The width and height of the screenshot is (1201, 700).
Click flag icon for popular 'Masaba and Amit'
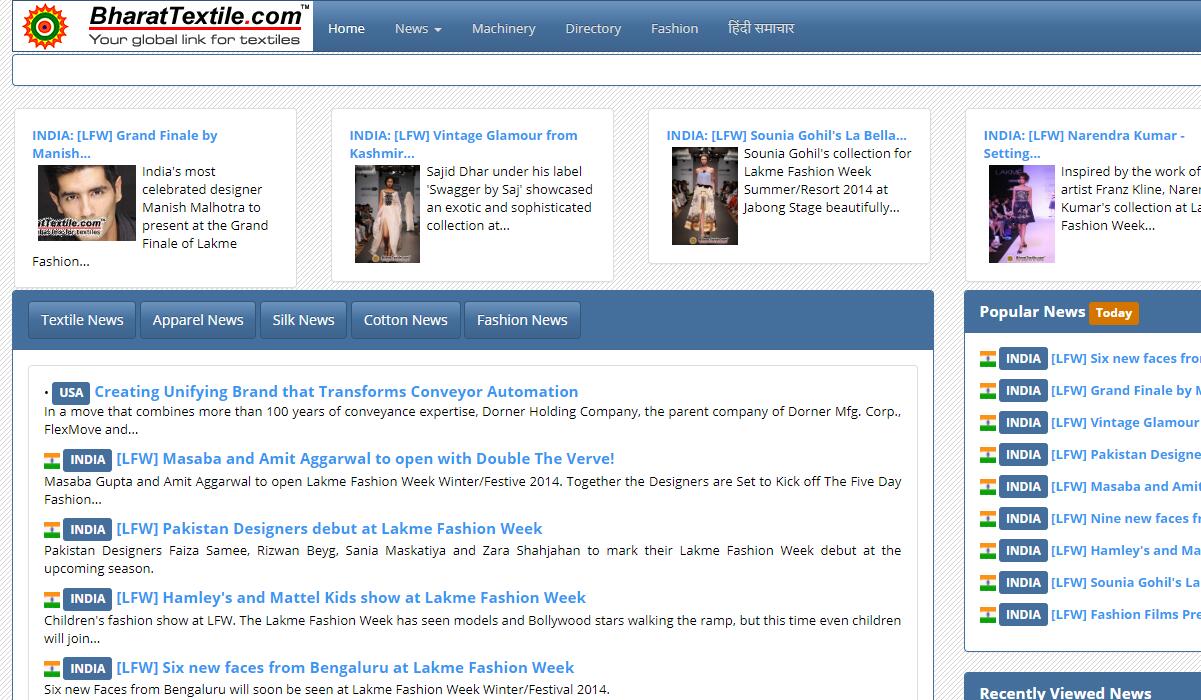(988, 487)
